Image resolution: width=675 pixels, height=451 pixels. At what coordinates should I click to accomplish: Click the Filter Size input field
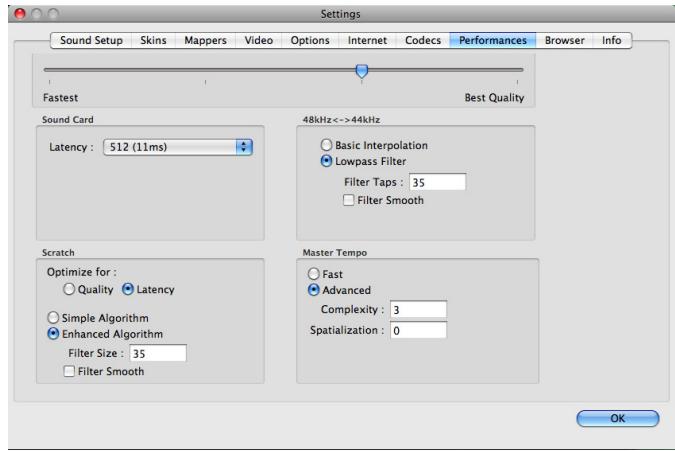point(158,353)
